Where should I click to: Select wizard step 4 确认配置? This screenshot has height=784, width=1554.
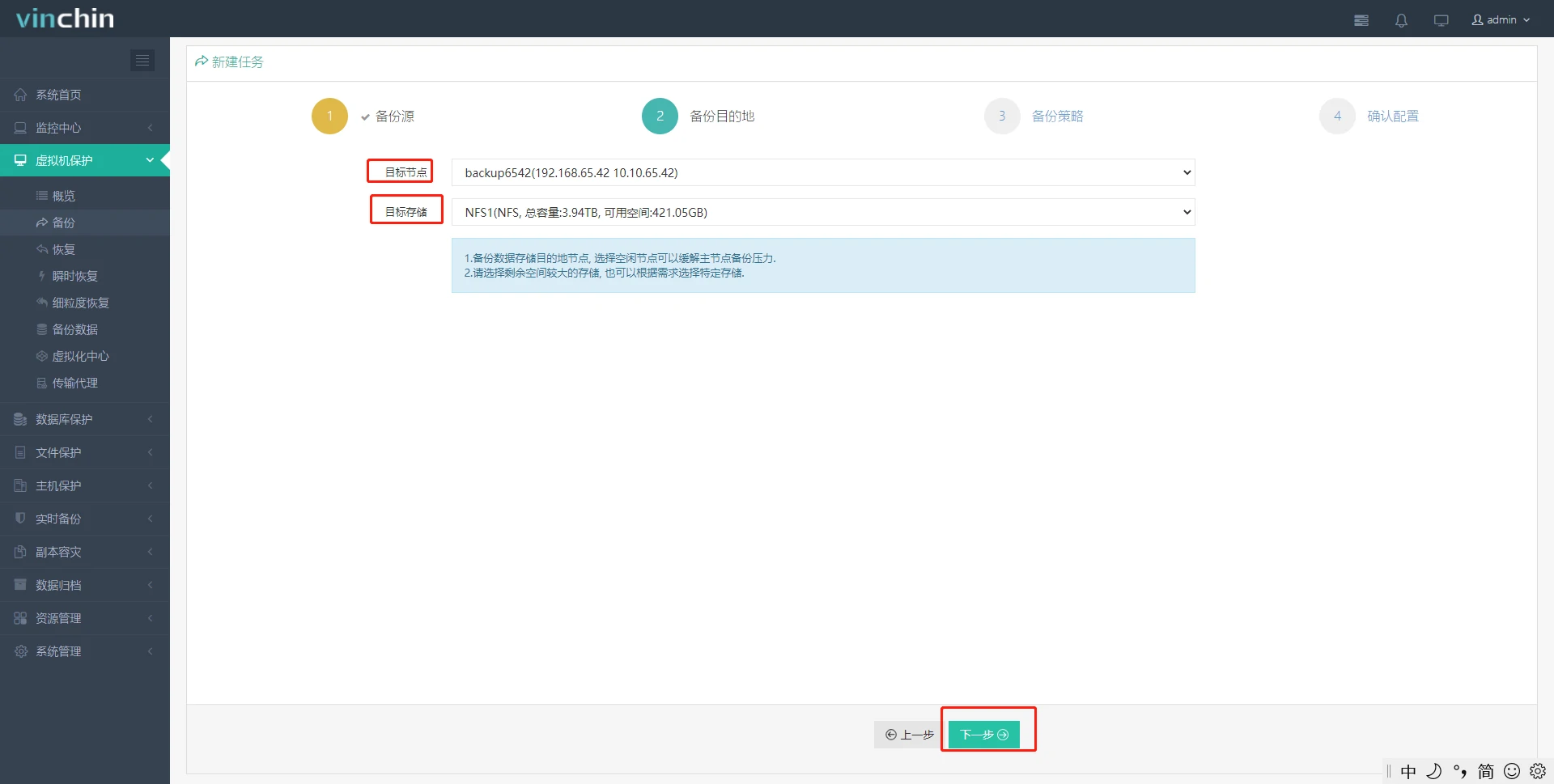click(1369, 117)
